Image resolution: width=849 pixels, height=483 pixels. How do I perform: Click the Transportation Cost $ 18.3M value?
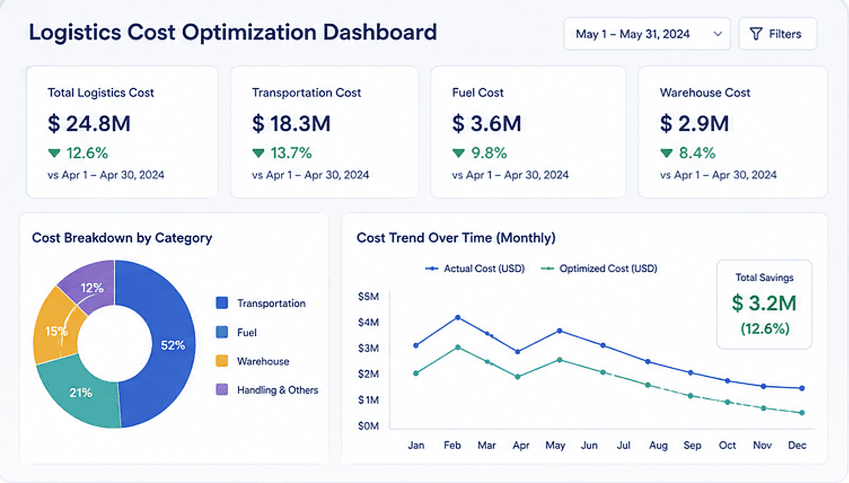coord(291,123)
